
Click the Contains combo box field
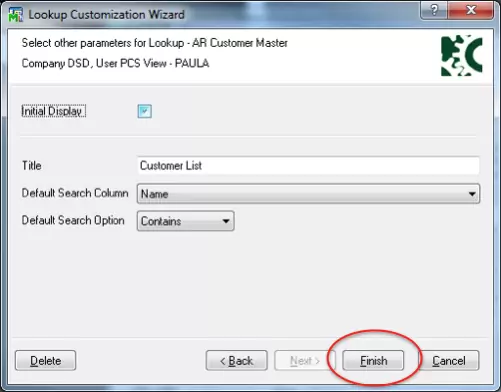186,221
